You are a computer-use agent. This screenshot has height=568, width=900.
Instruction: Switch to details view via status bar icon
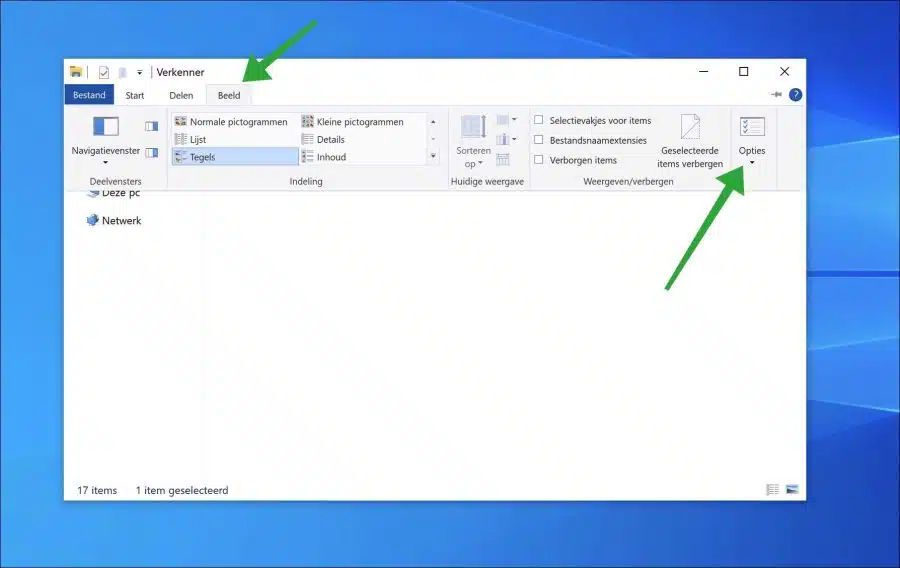click(773, 489)
